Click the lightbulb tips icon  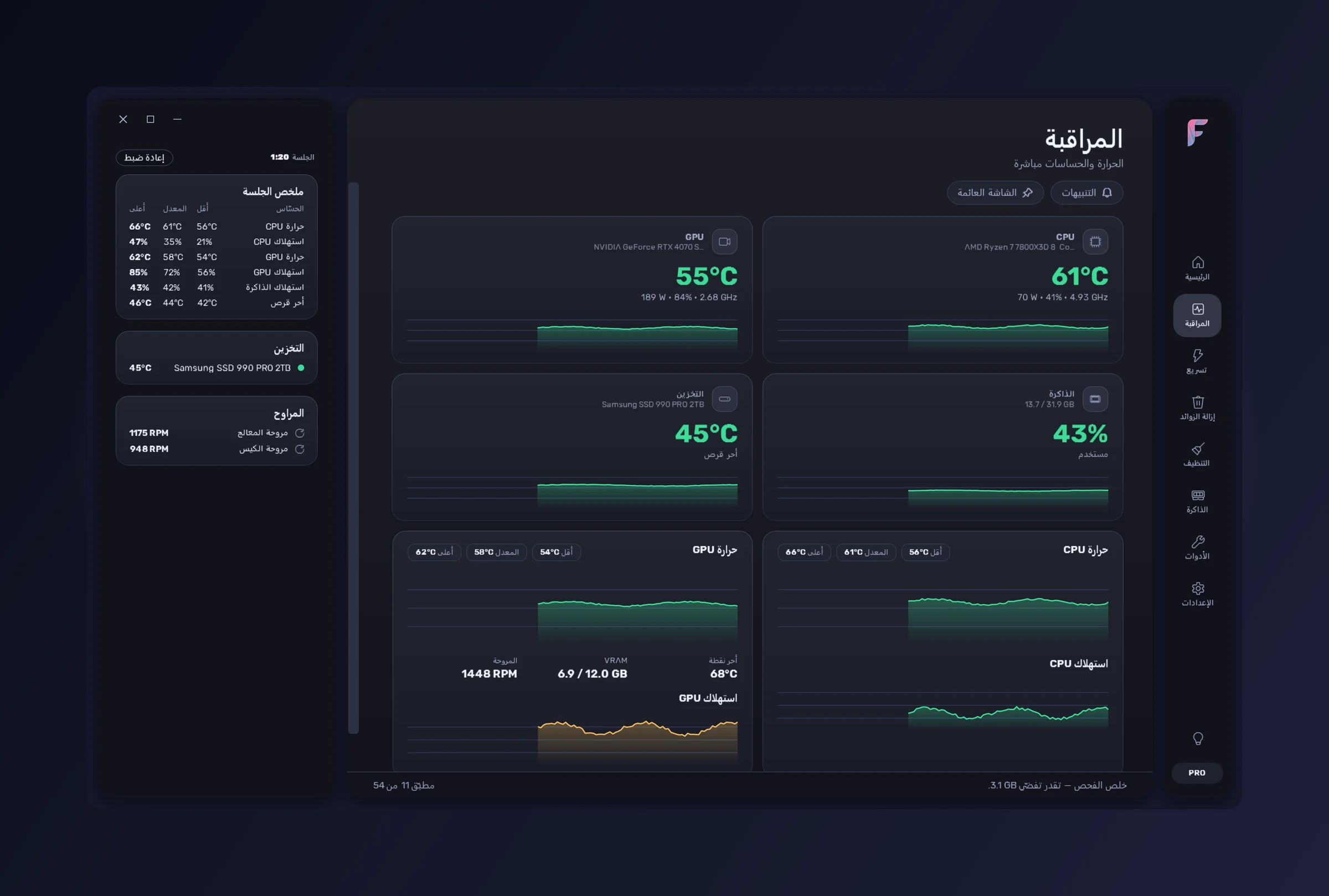1198,739
